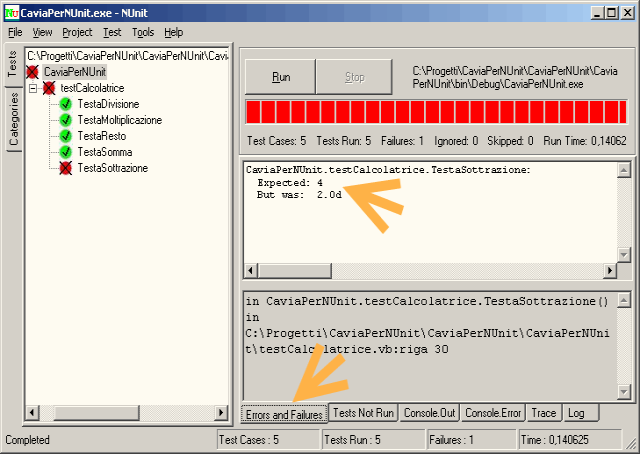Click the red test progress bar
This screenshot has height=454, width=640.
point(436,112)
